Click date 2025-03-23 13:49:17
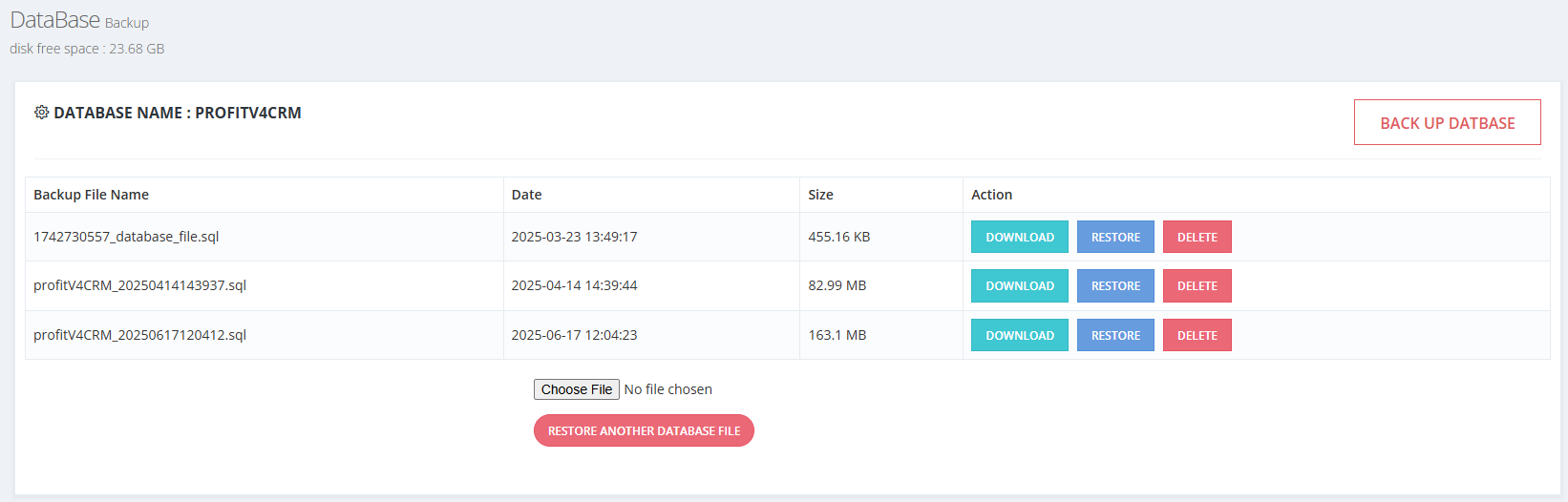The height and width of the screenshot is (502, 1568). (574, 237)
